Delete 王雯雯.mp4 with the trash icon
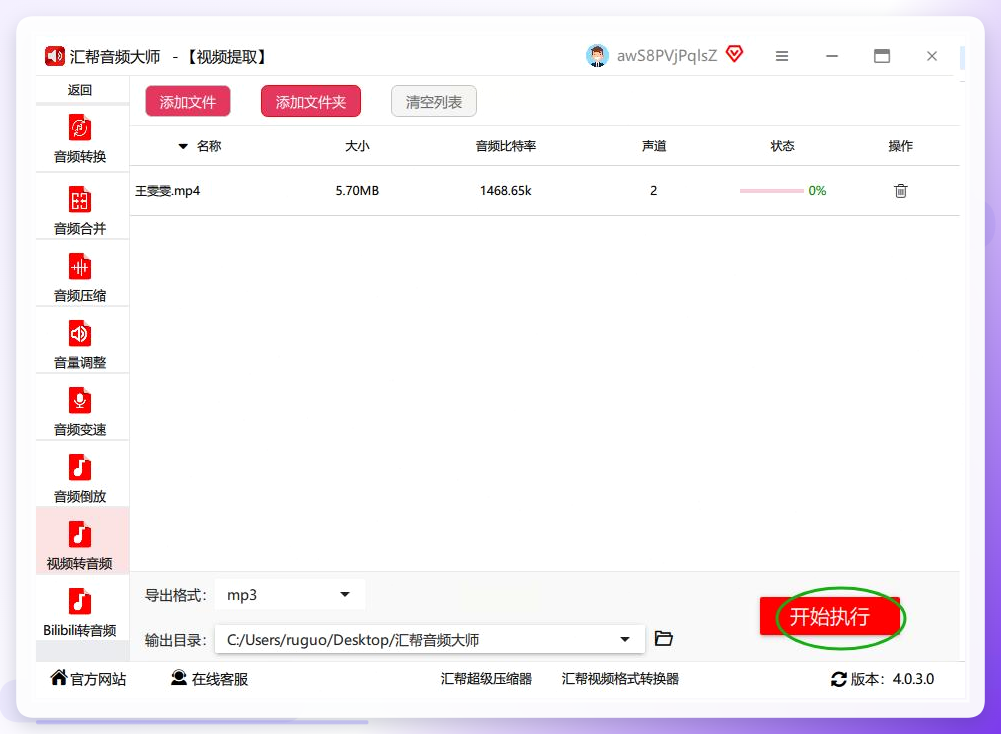This screenshot has height=734, width=1001. pyautogui.click(x=900, y=191)
